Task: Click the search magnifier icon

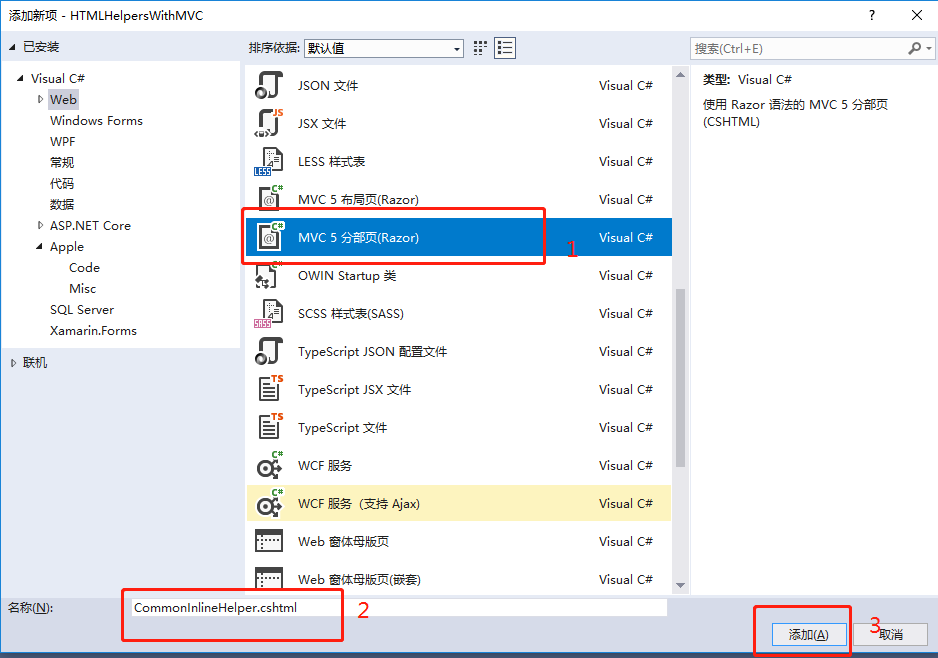Action: 914,48
